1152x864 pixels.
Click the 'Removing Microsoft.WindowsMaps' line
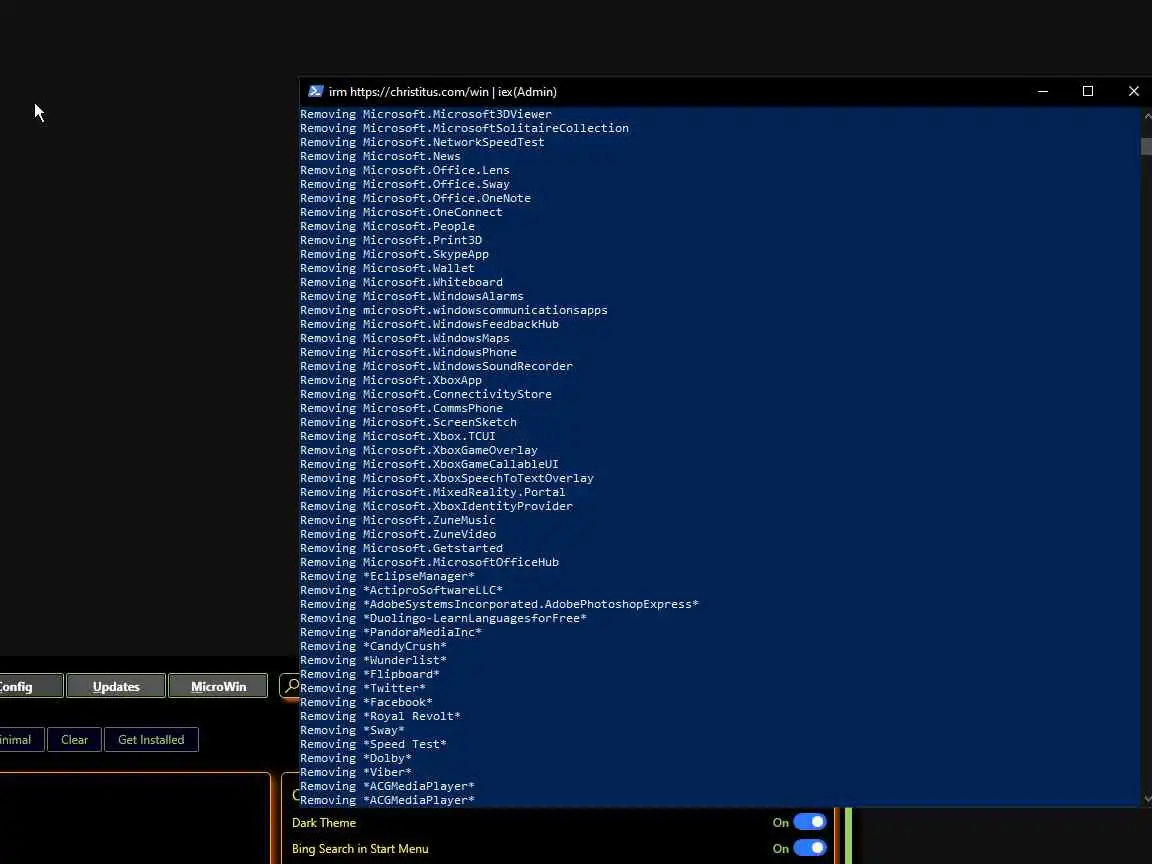coord(405,338)
